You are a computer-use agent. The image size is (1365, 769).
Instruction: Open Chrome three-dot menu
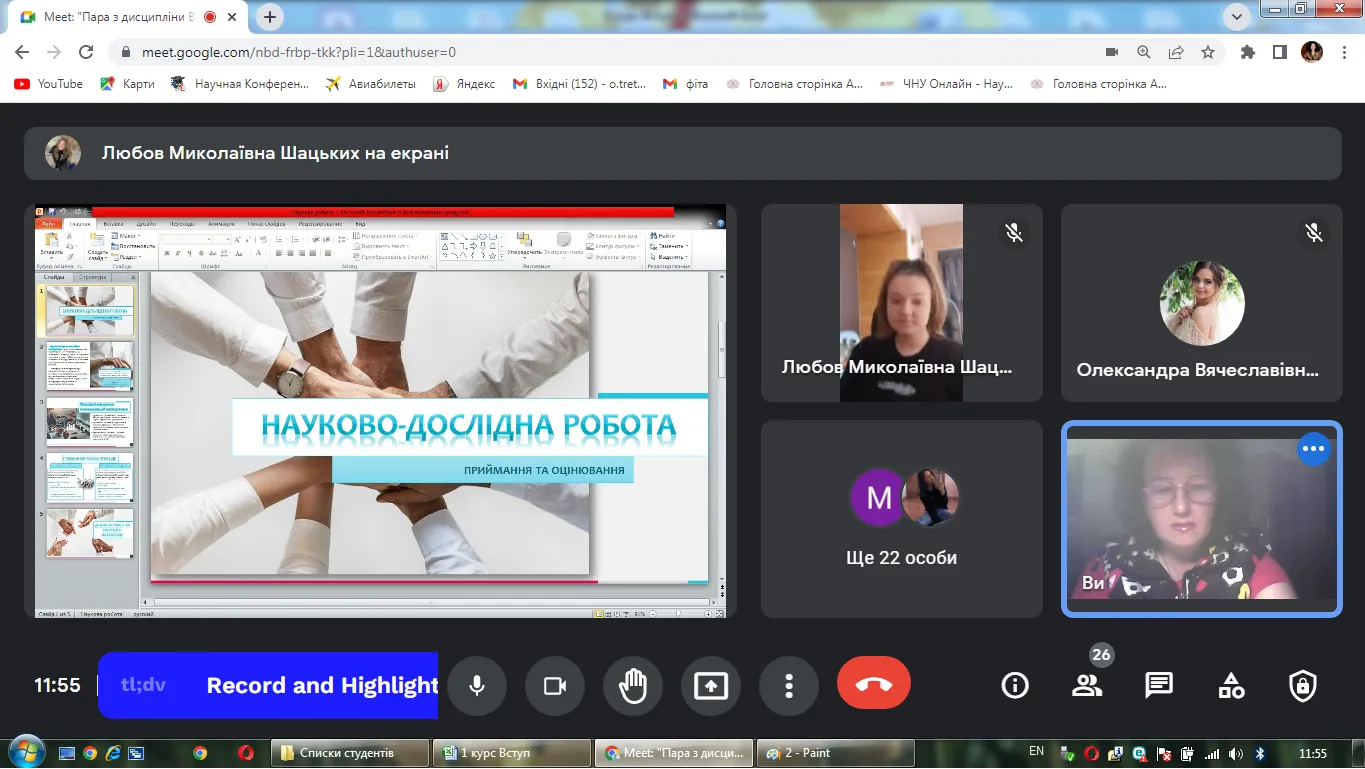point(1343,52)
